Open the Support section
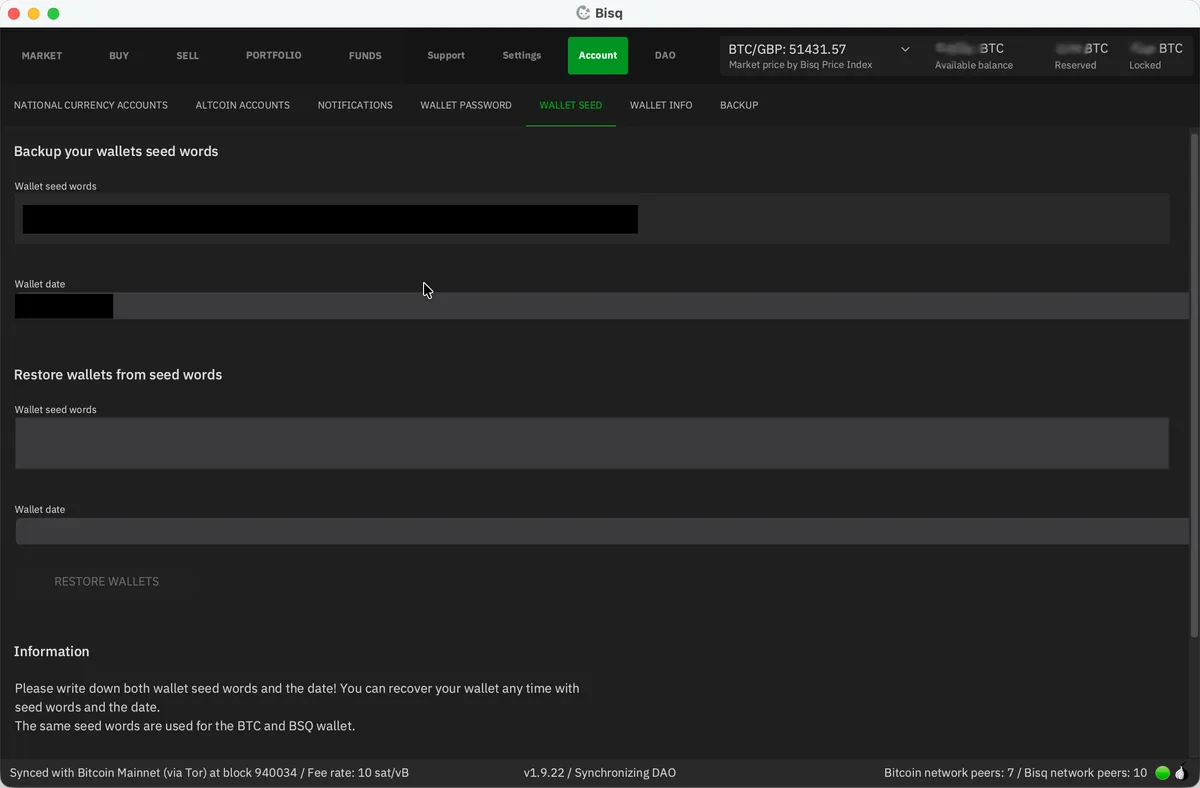The width and height of the screenshot is (1200, 788). click(446, 56)
